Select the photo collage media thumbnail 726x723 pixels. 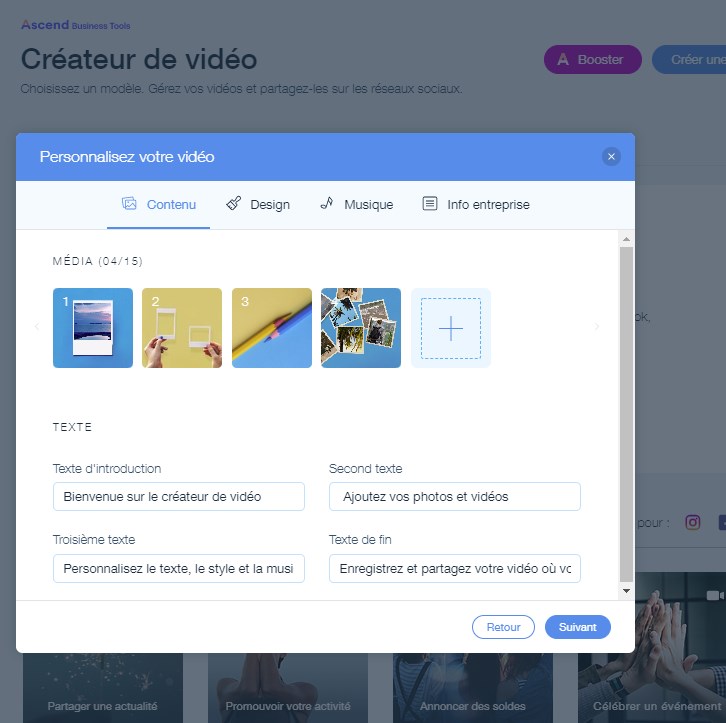pos(361,328)
